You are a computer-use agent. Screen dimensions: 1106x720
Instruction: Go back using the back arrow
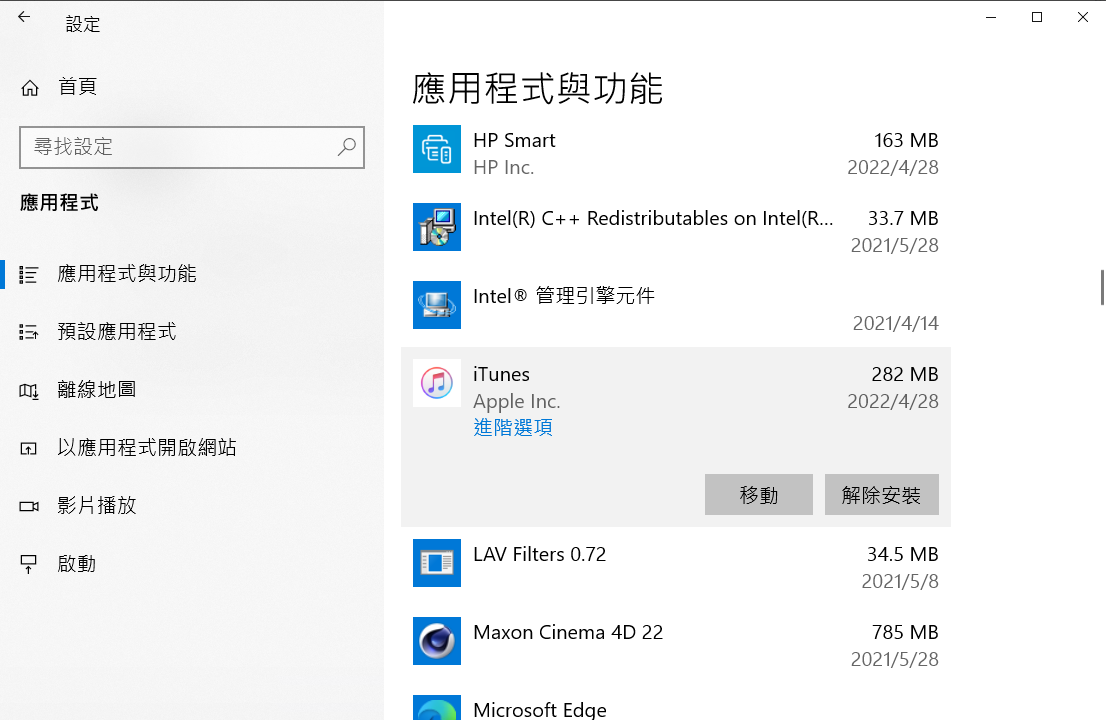[x=24, y=17]
